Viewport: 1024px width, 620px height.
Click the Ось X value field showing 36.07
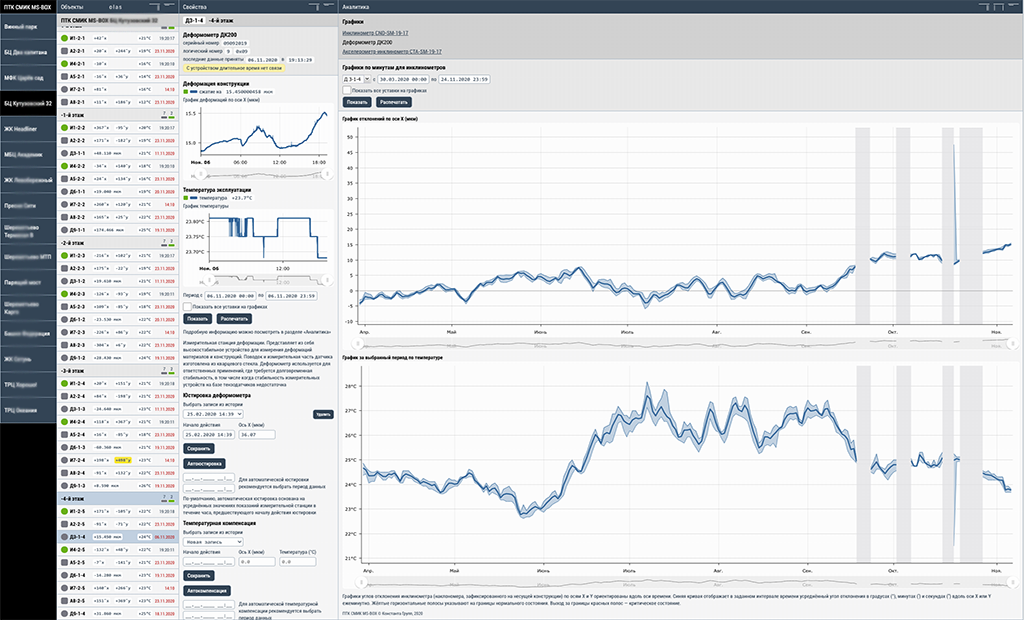click(x=258, y=435)
